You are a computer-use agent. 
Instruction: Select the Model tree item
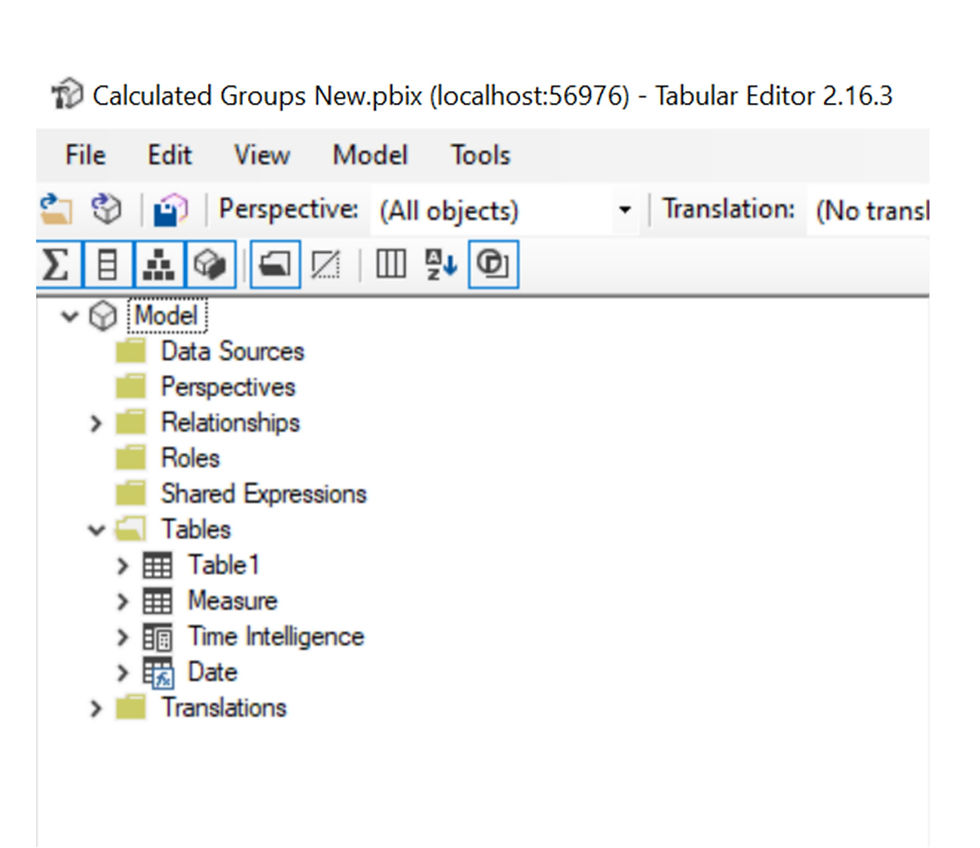pyautogui.click(x=166, y=316)
